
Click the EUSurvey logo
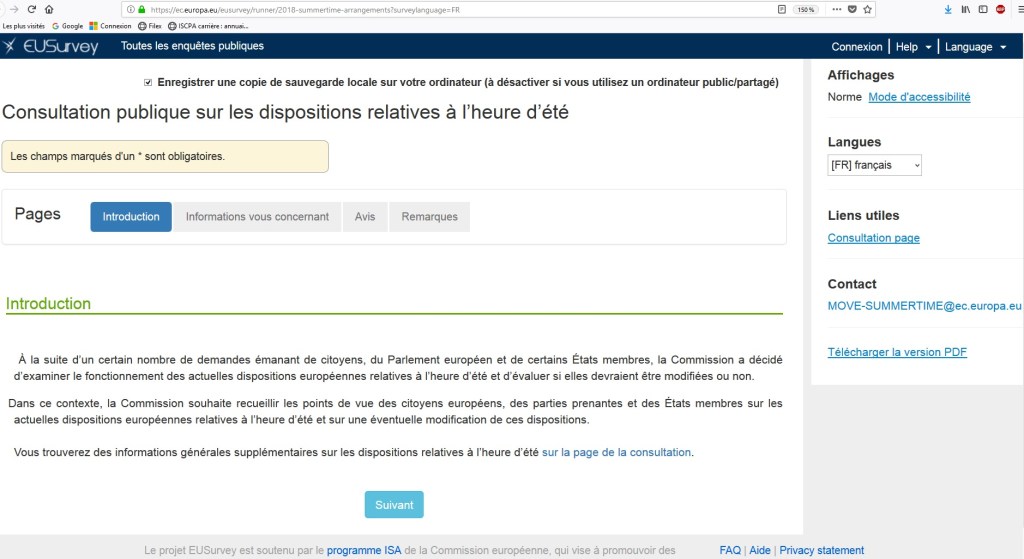[52, 46]
